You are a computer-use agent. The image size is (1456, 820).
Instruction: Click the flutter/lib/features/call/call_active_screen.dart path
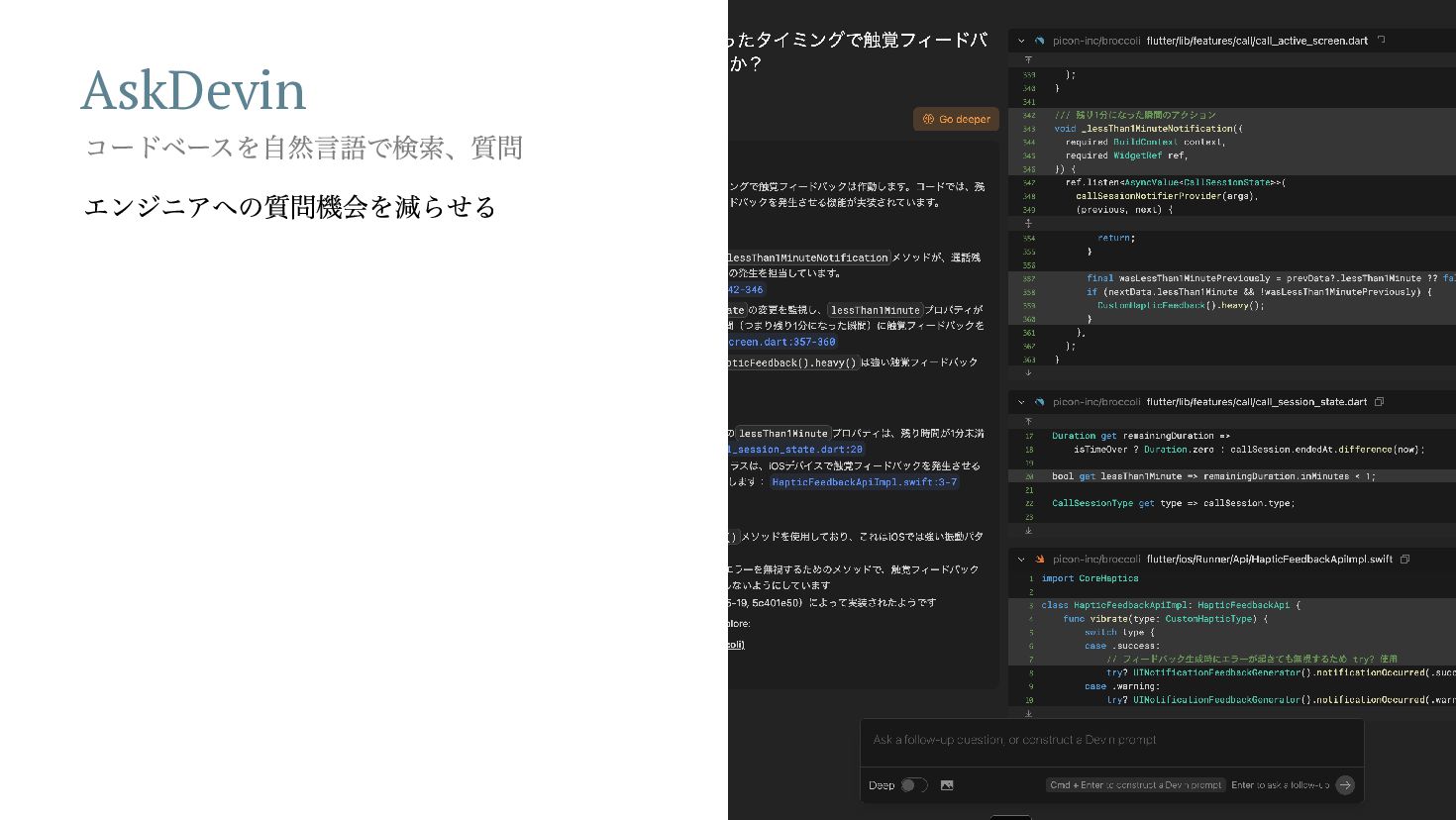tap(1257, 42)
